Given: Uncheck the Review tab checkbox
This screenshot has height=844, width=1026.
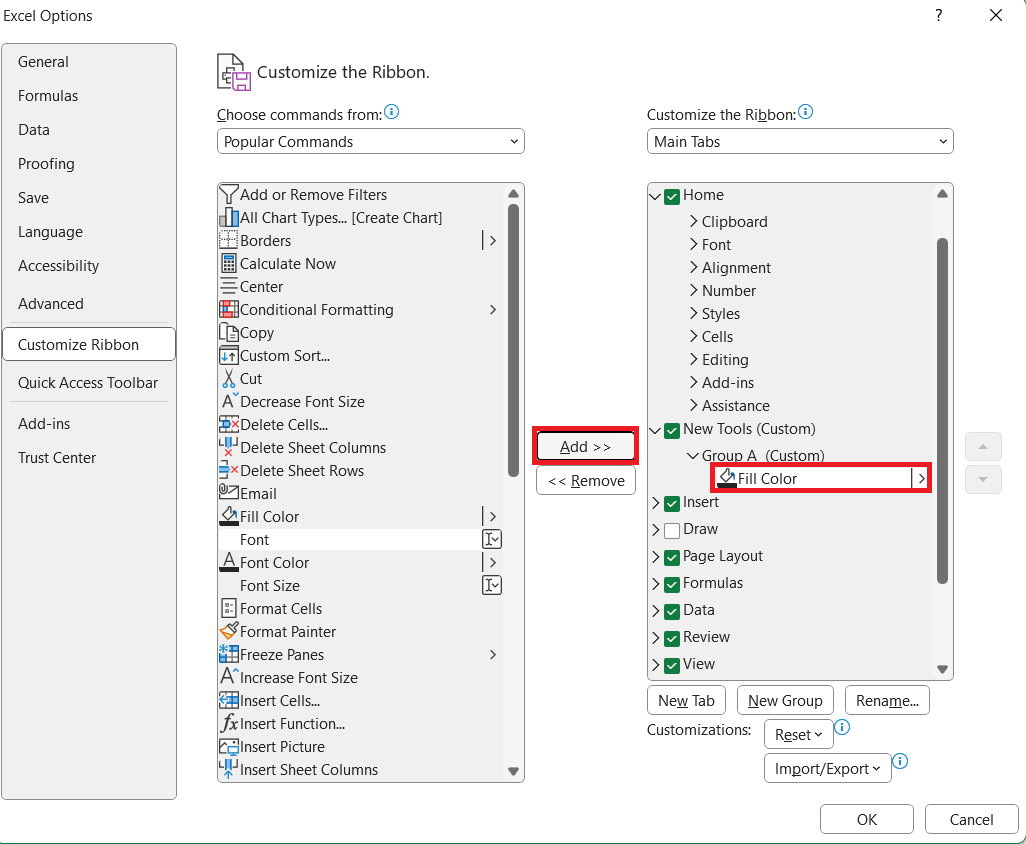Looking at the screenshot, I should click(671, 639).
